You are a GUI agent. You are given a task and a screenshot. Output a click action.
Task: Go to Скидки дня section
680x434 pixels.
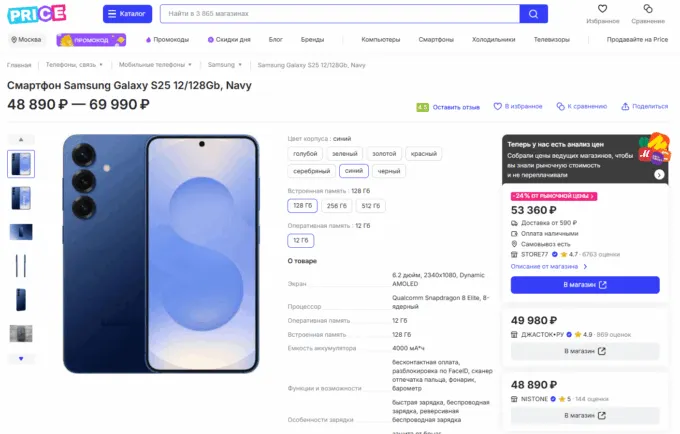[229, 40]
